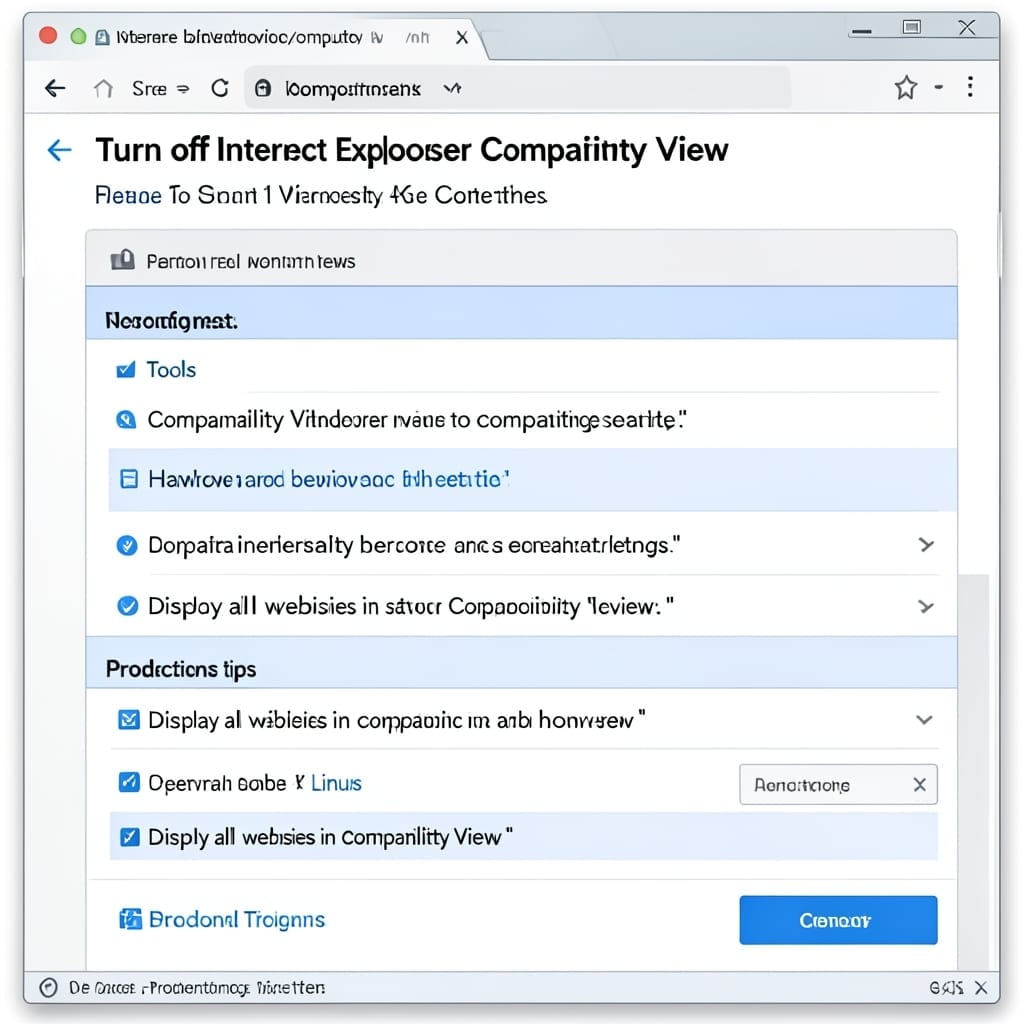The width and height of the screenshot is (1024, 1024).
Task: Toggle 'Disply all websies in Comparility View' checkbox
Action: click(129, 837)
